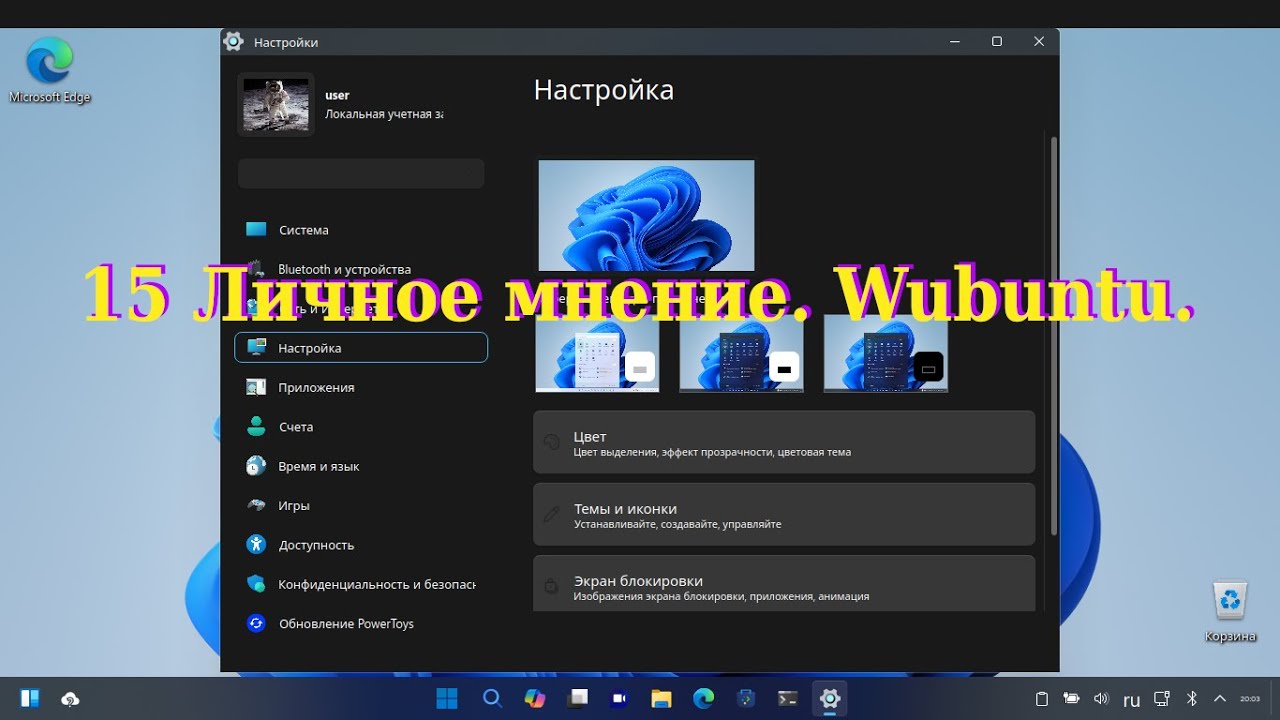This screenshot has width=1280, height=720.
Task: Click the battery tray icon
Action: 1072,699
